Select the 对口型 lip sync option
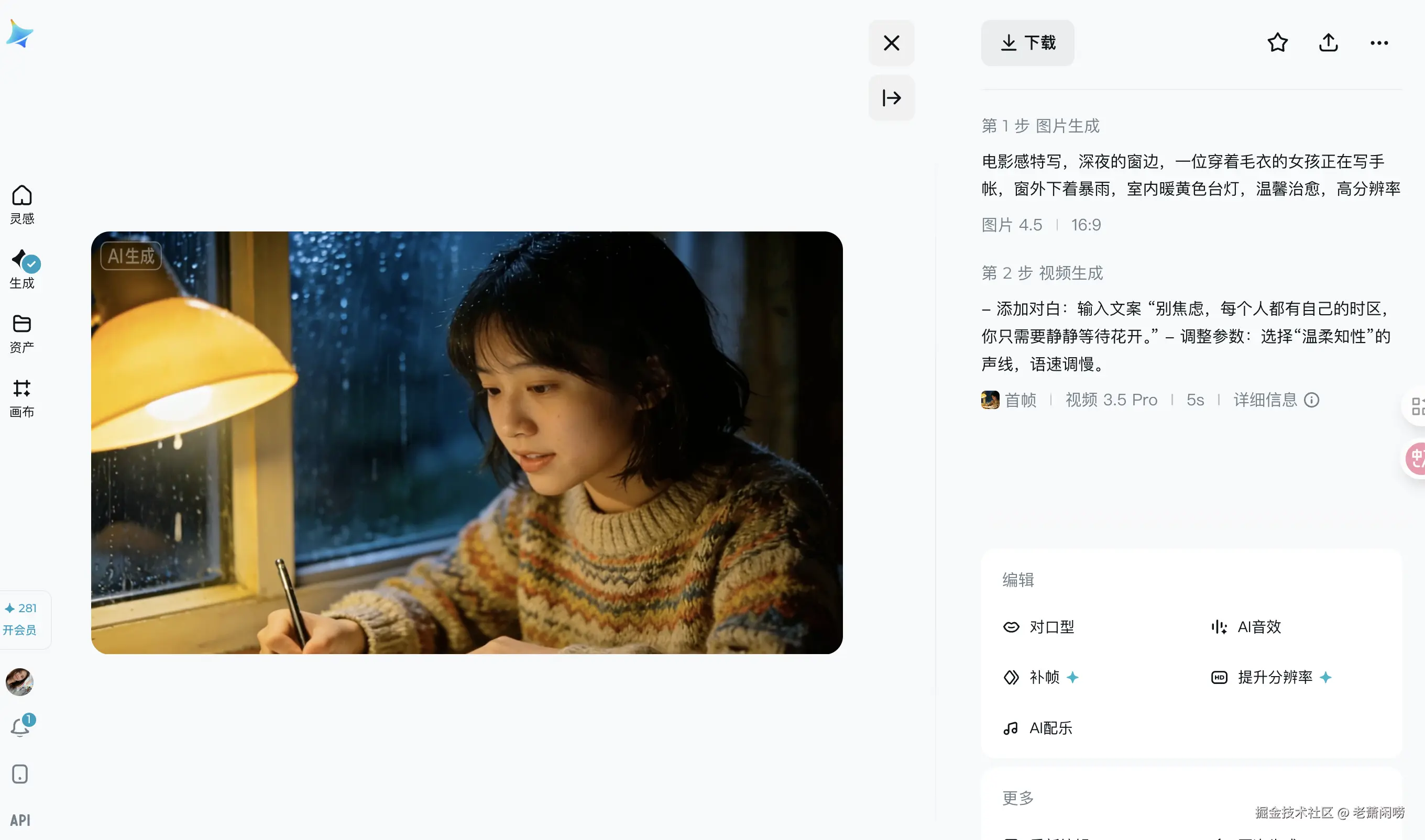Image resolution: width=1425 pixels, height=840 pixels. 1038,627
